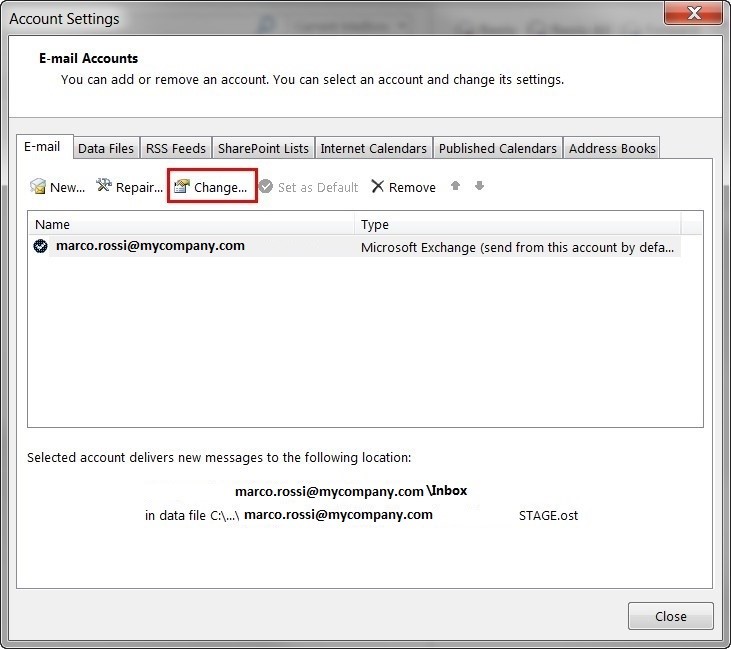Switch to the E-mail tab
The width and height of the screenshot is (731, 649).
click(x=44, y=147)
